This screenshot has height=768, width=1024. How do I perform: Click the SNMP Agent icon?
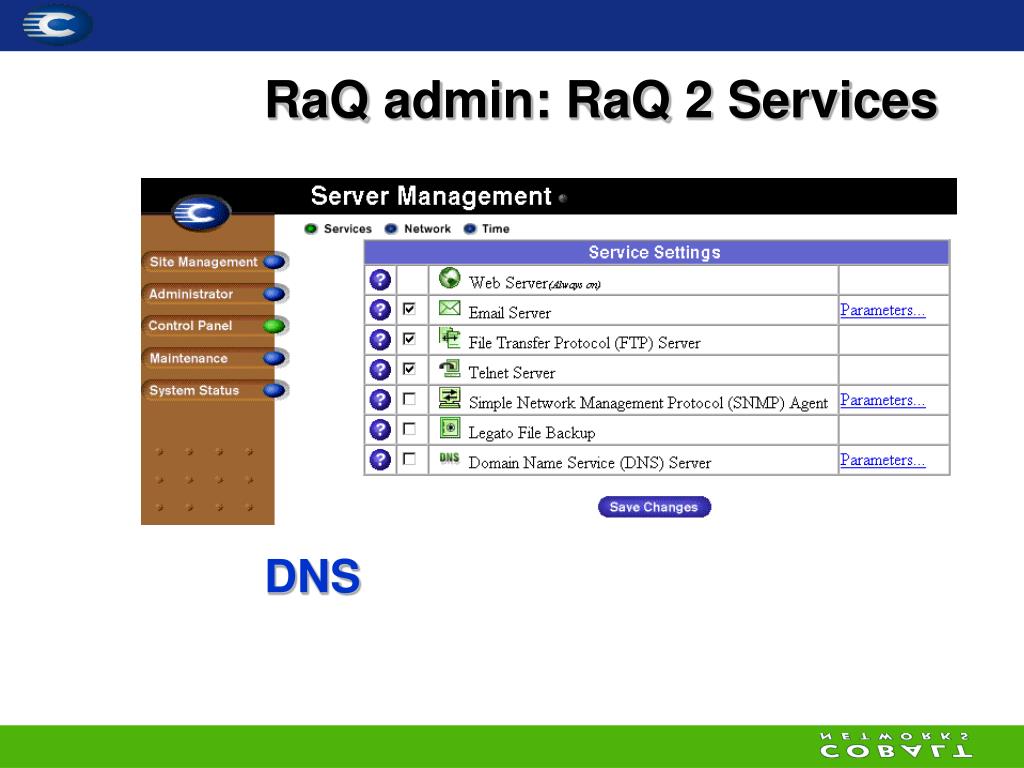coord(449,398)
